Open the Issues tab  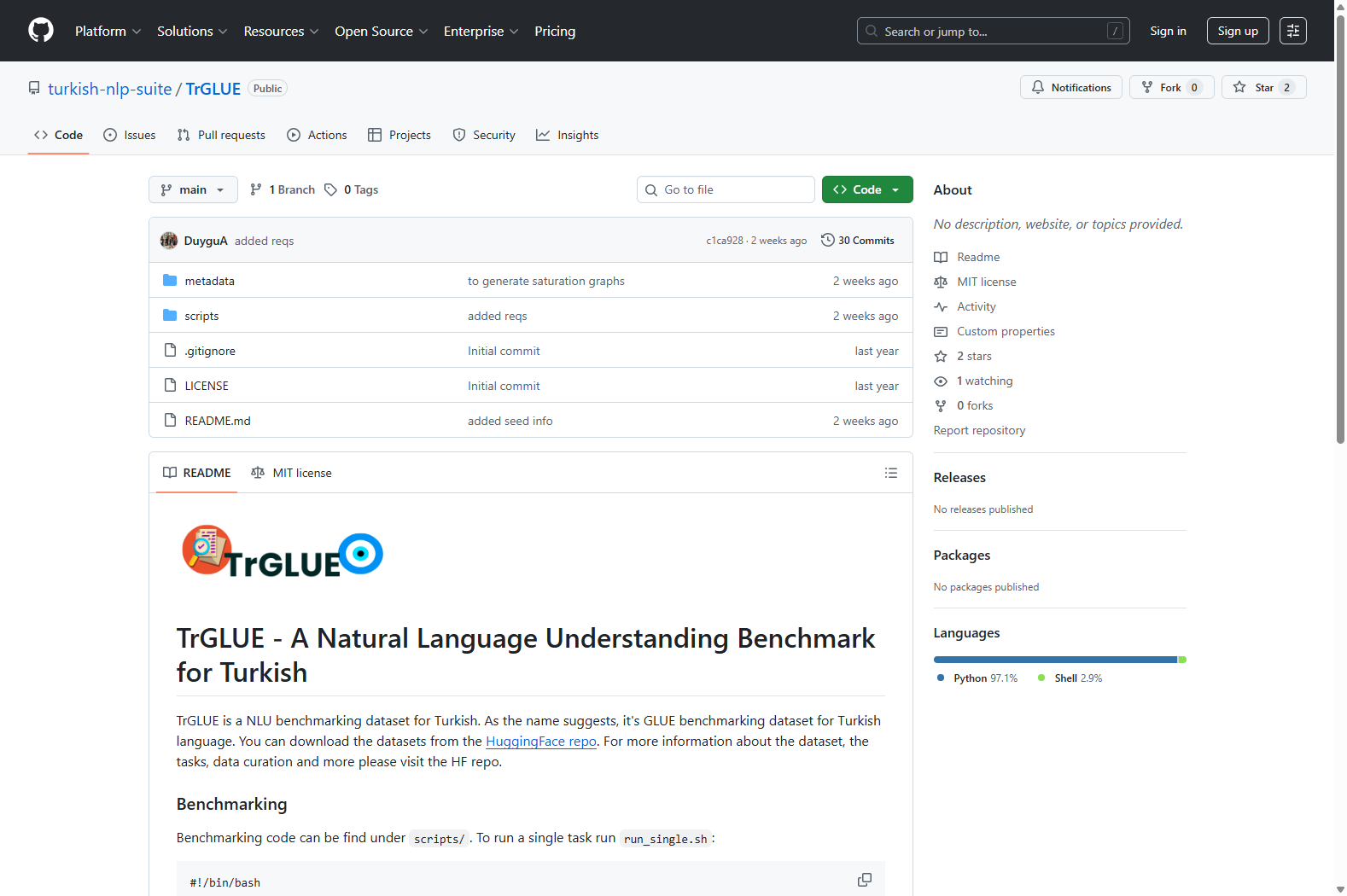point(129,135)
